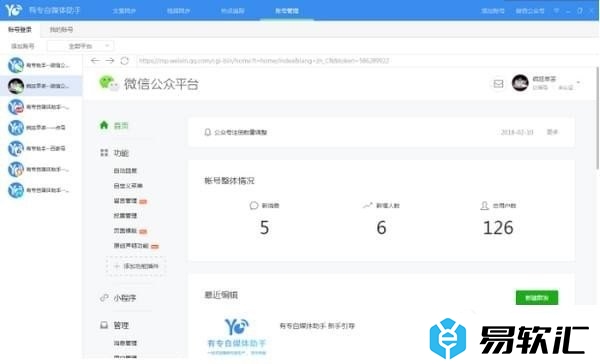Open the 账号登录 sub-tab
This screenshot has height=364, width=600.
20,29
